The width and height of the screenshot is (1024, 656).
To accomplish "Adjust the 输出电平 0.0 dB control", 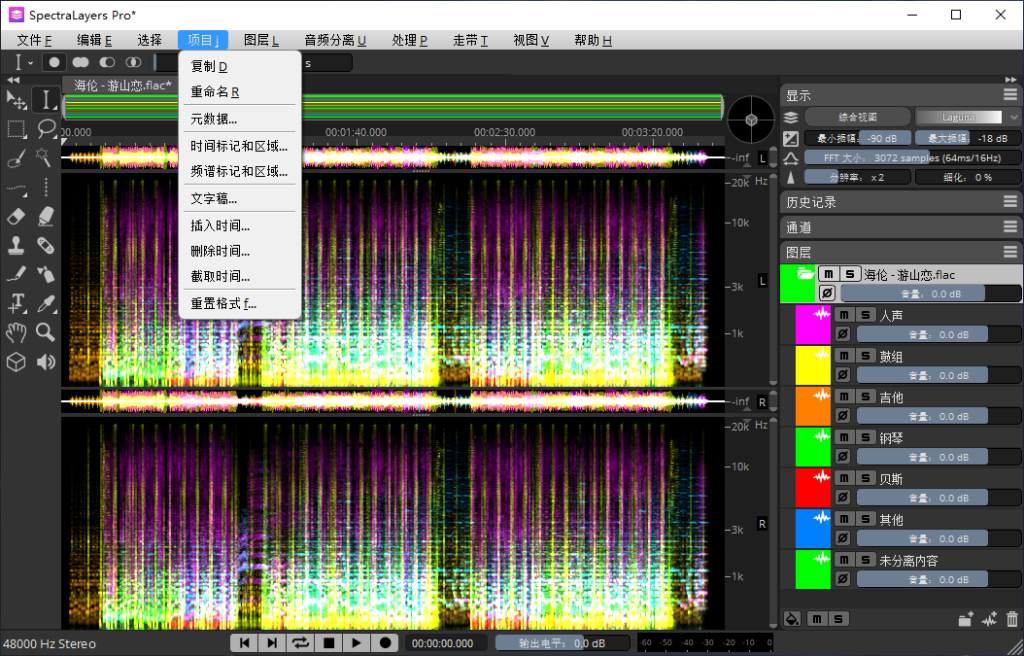I will 562,644.
